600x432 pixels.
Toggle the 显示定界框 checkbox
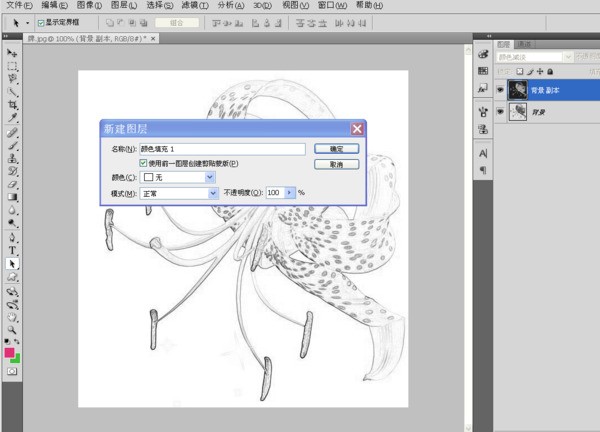(x=40, y=22)
